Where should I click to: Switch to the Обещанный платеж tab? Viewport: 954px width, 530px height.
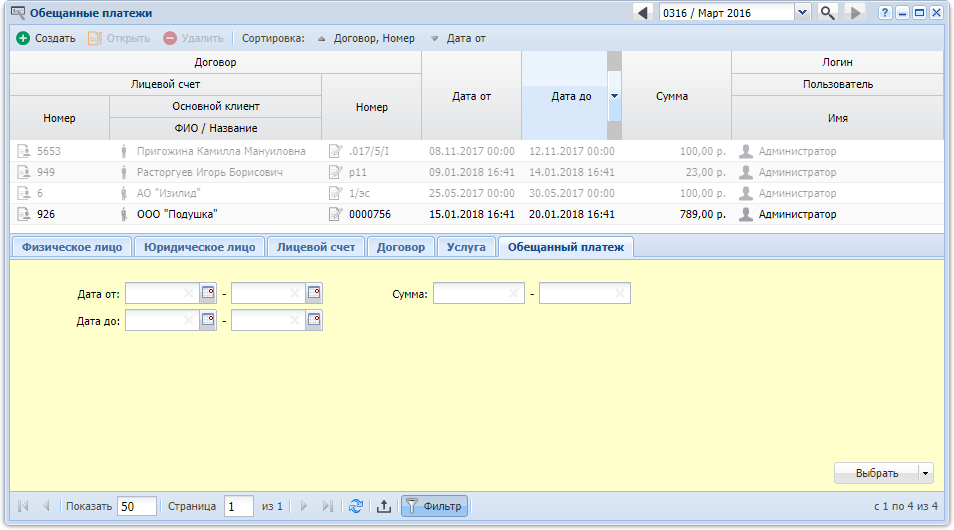click(x=566, y=247)
